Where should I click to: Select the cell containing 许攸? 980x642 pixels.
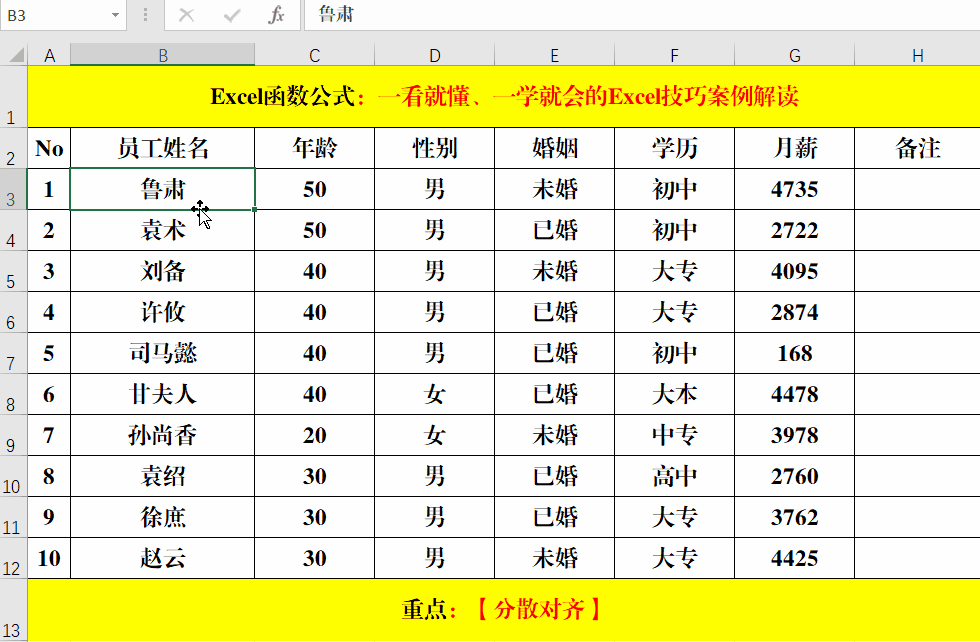click(x=162, y=312)
